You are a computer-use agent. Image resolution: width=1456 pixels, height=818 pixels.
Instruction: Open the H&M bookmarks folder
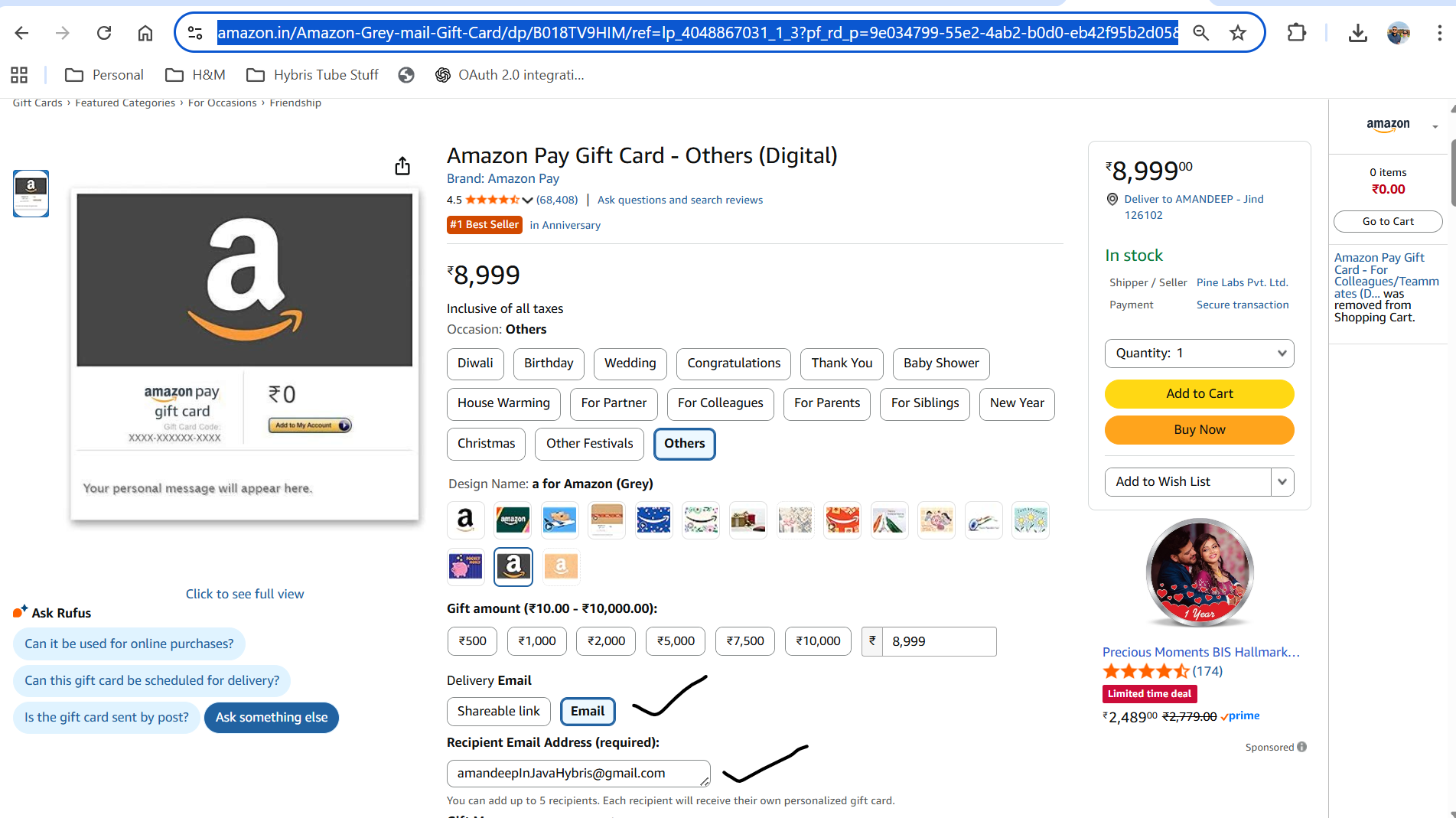click(x=195, y=74)
